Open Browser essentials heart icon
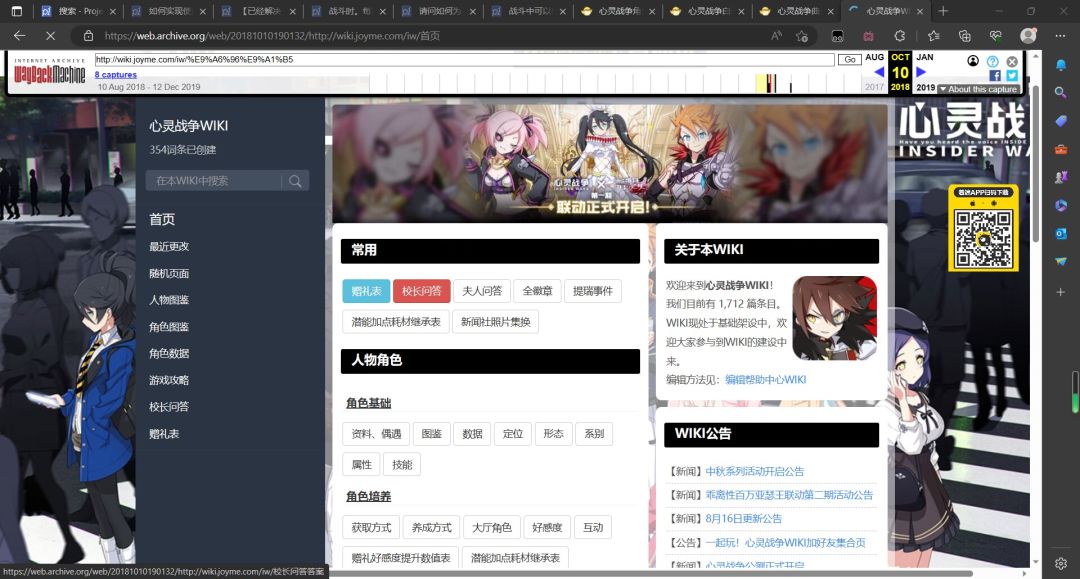Viewport: 1080px width, 579px height. click(x=995, y=36)
